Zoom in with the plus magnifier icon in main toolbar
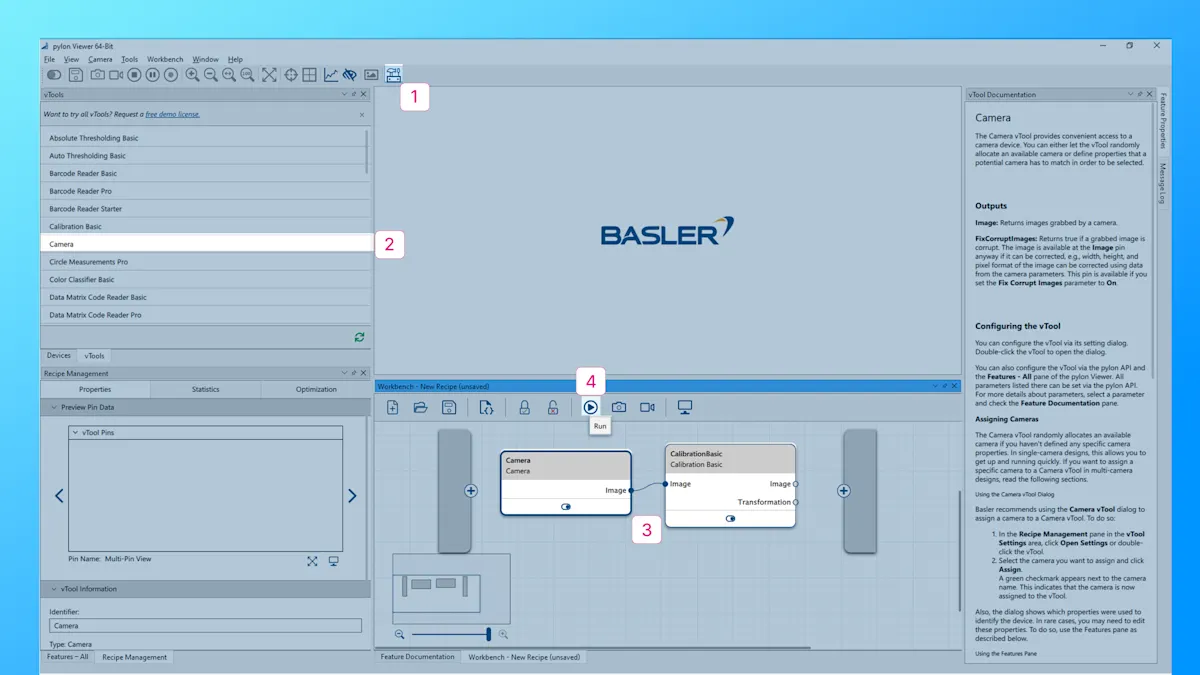The image size is (1200, 675). point(192,75)
